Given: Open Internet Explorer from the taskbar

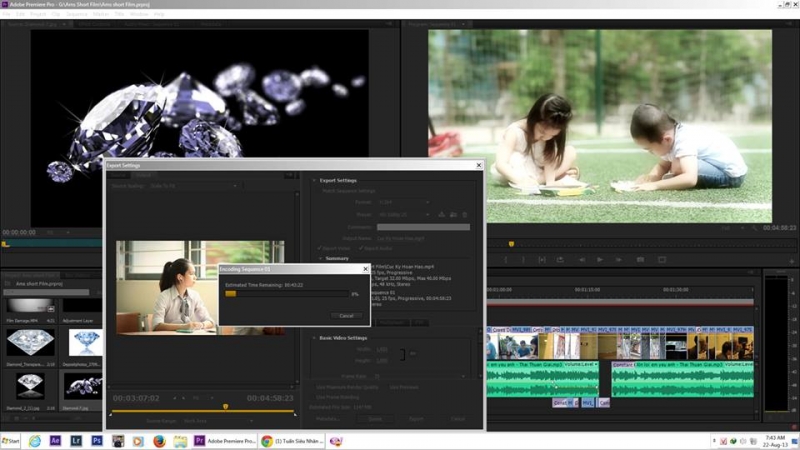Looking at the screenshot, I should pyautogui.click(x=34, y=441).
